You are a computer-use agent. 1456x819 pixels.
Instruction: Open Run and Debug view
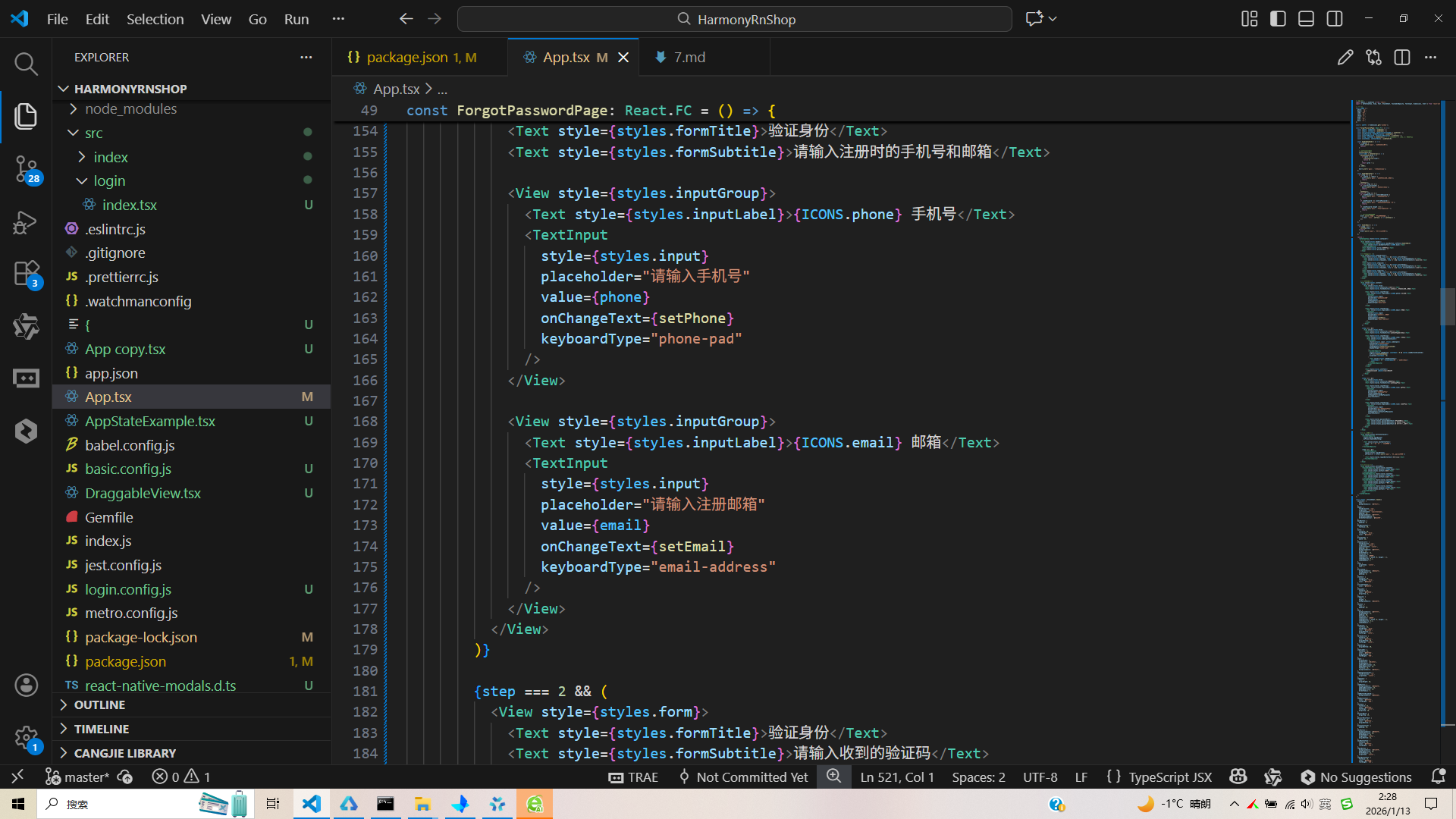tap(26, 222)
